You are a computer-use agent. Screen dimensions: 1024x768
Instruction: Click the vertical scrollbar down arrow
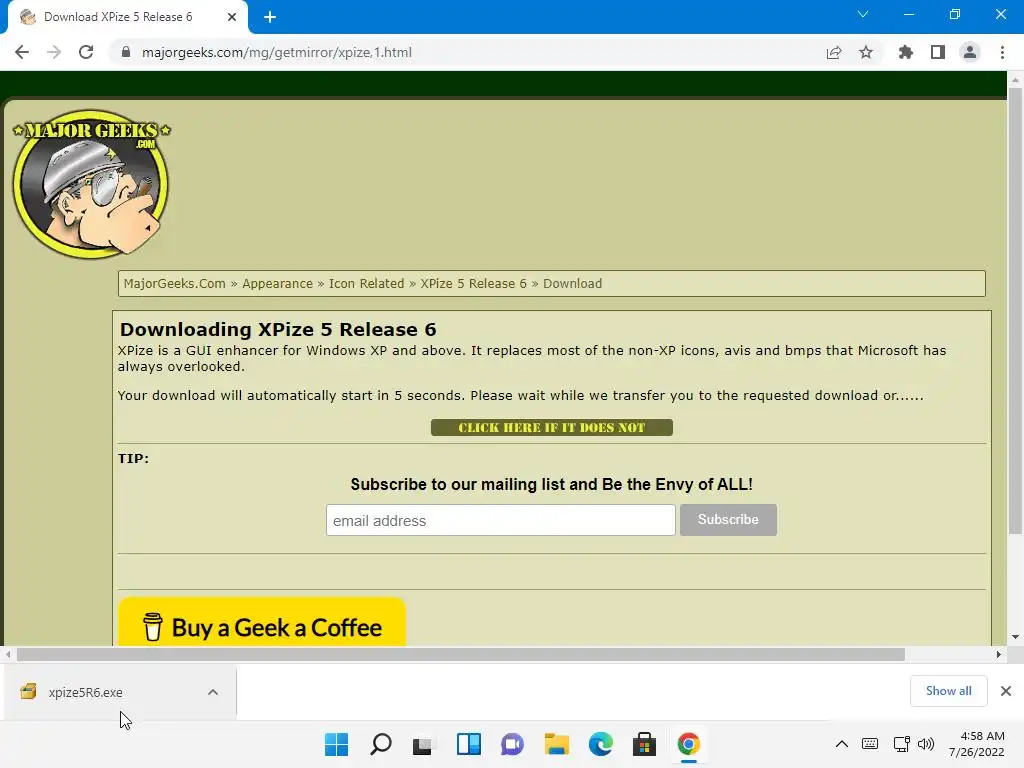(1015, 637)
